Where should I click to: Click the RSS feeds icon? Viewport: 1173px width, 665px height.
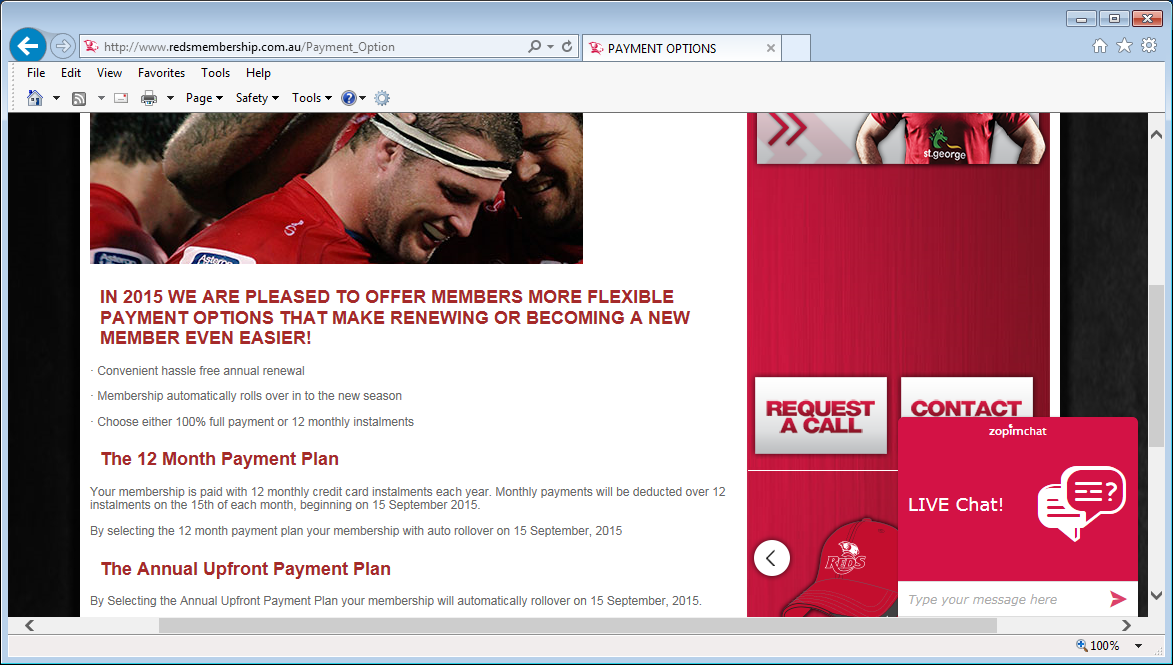point(79,98)
